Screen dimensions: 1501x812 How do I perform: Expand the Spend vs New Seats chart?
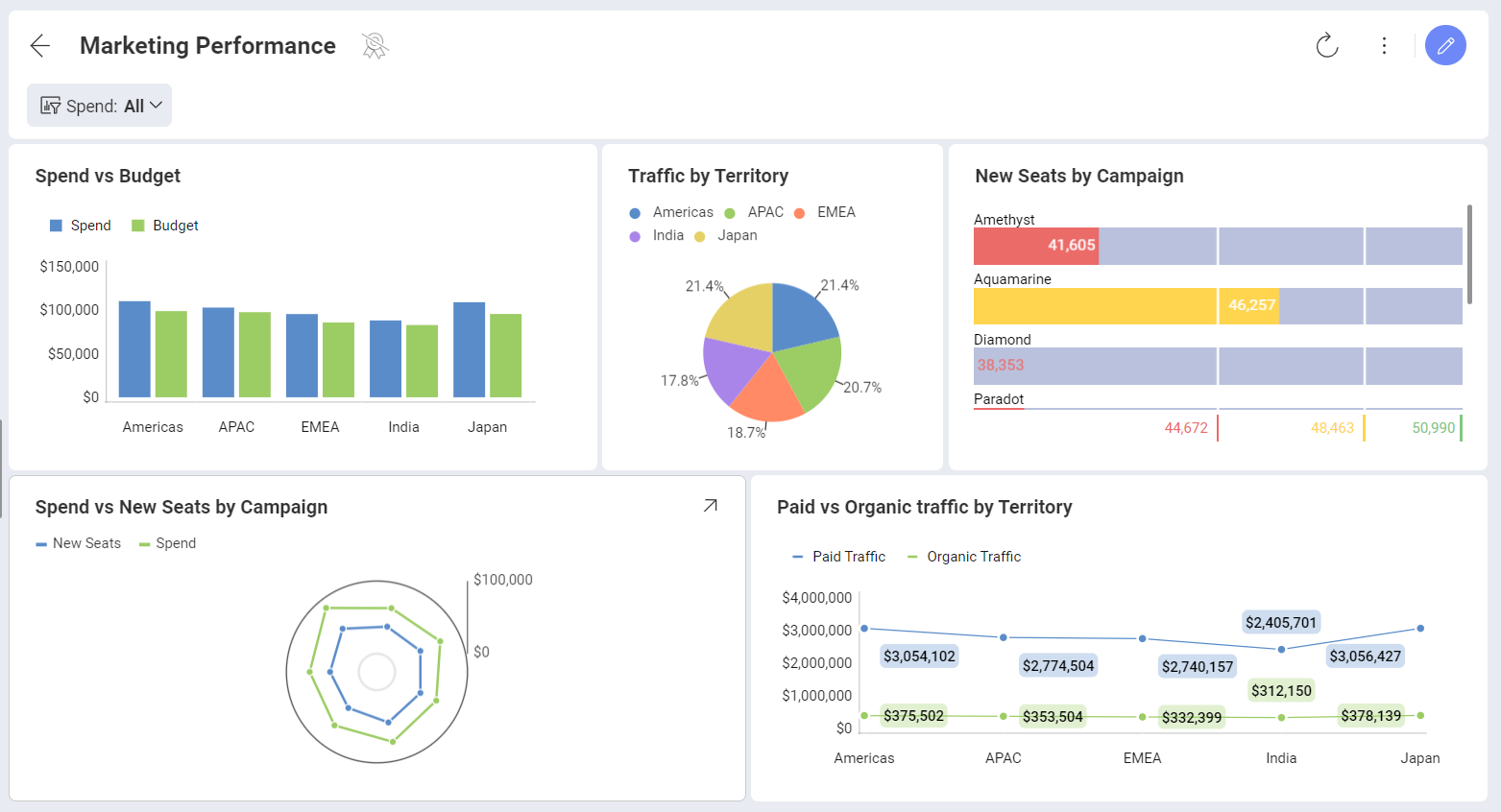[710, 504]
